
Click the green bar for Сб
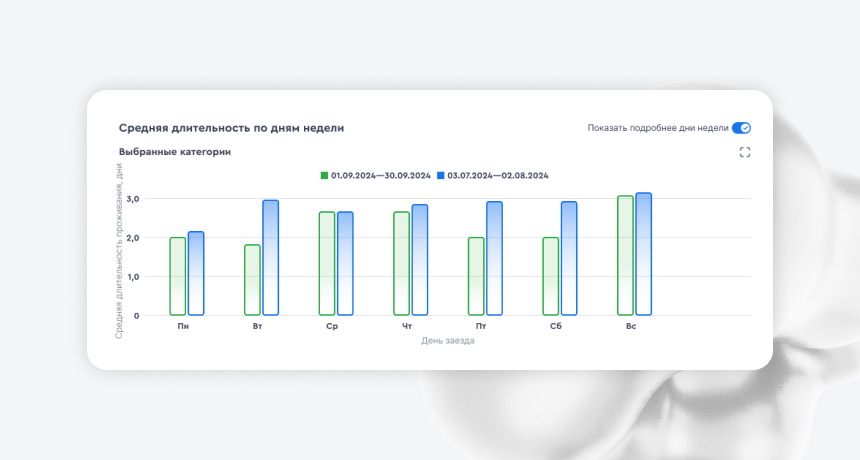coord(551,276)
